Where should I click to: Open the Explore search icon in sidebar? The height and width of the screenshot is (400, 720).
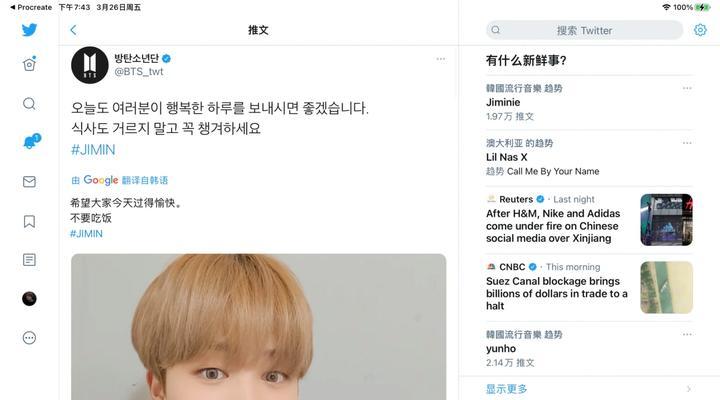29,103
